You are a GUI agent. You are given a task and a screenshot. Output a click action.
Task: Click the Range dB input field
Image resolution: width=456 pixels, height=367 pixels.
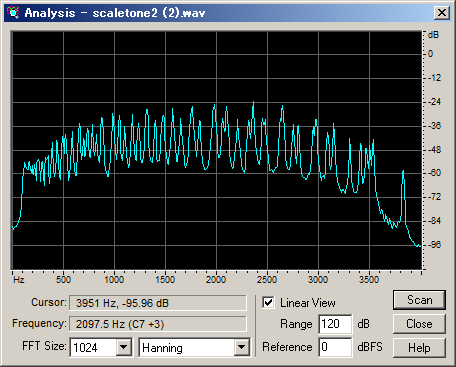coord(335,324)
